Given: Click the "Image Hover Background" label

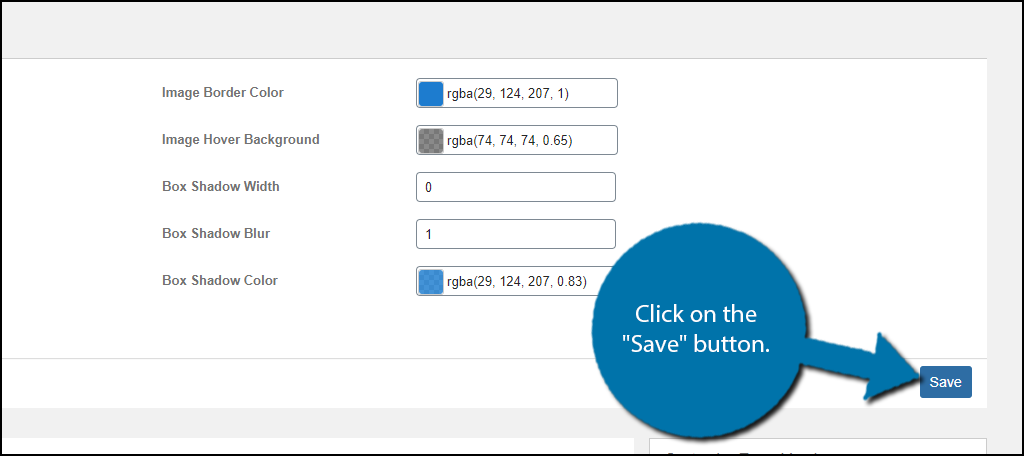Looking at the screenshot, I should tap(240, 139).
